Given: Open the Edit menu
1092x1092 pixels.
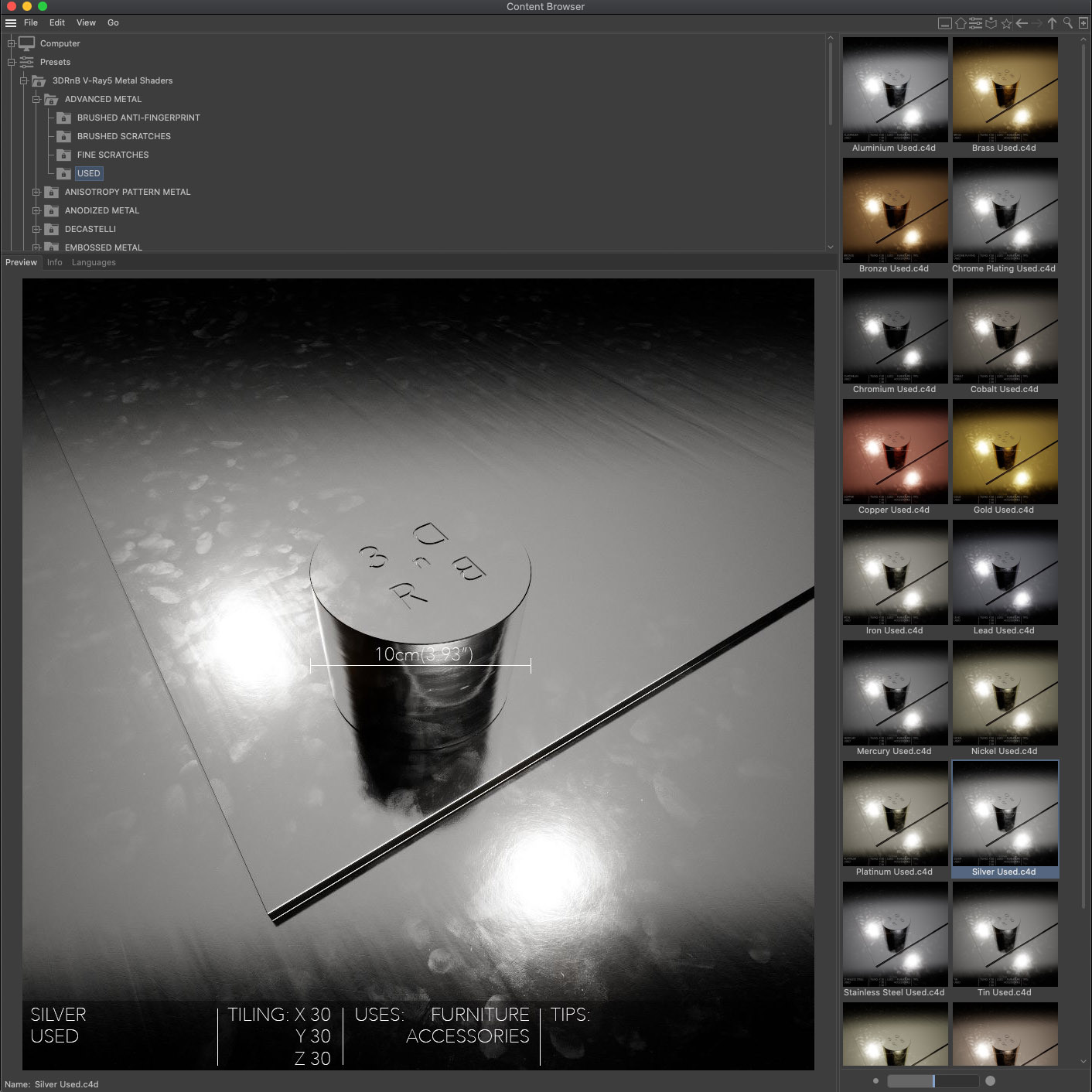Looking at the screenshot, I should click(57, 23).
